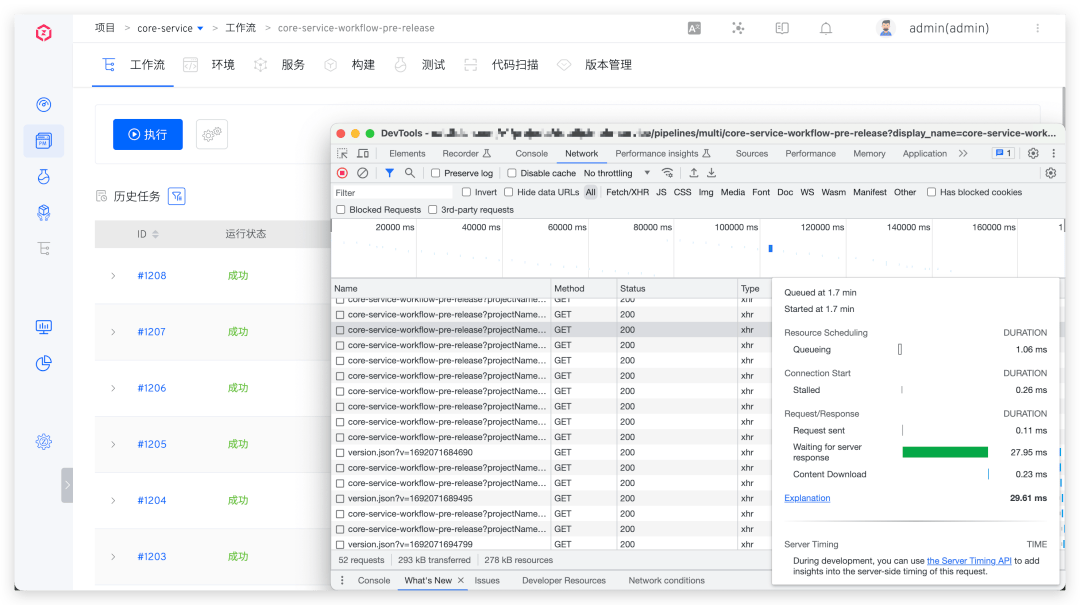Check Has blocked cookies
The image size is (1080, 605).
[x=931, y=192]
